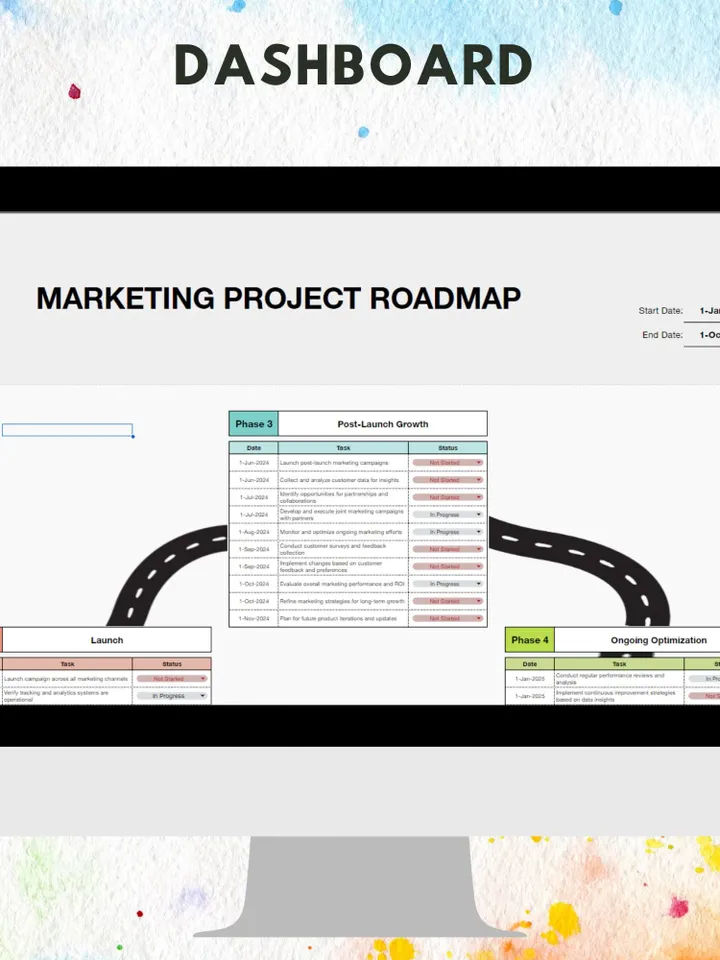Click the Marketing Project Roadmap heading
This screenshot has height=960, width=720.
(x=279, y=298)
